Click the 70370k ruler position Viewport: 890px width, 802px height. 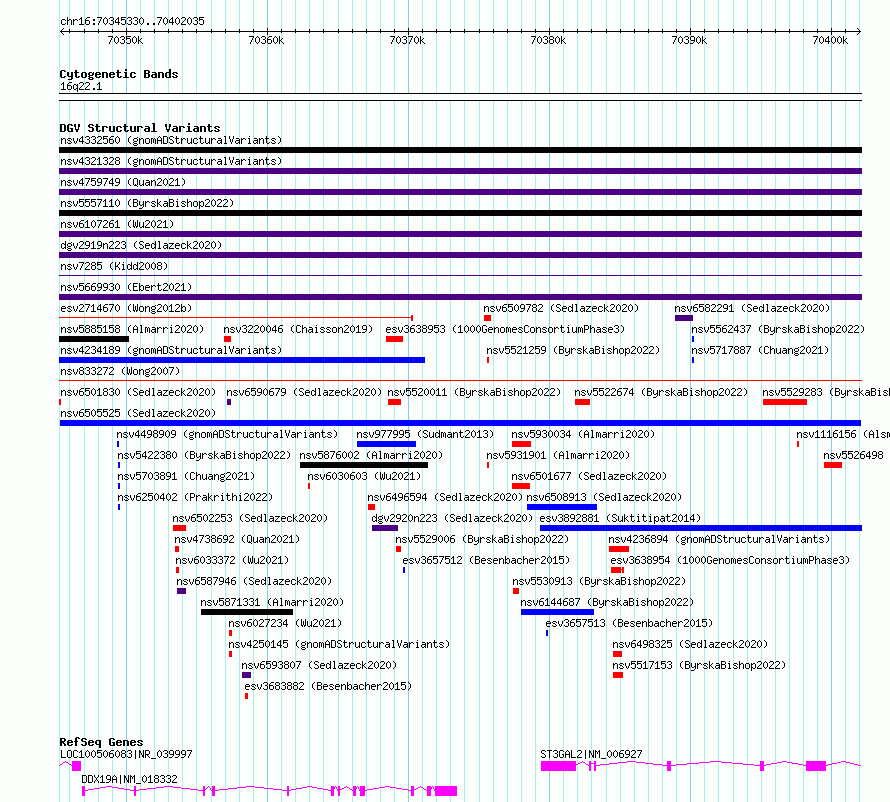pos(407,40)
